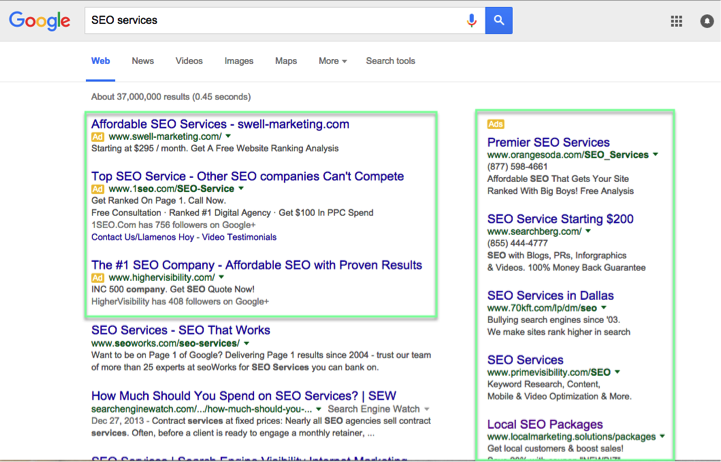This screenshot has height=462, width=721.
Task: Open Top SEO Service ad link
Action: pyautogui.click(x=247, y=177)
